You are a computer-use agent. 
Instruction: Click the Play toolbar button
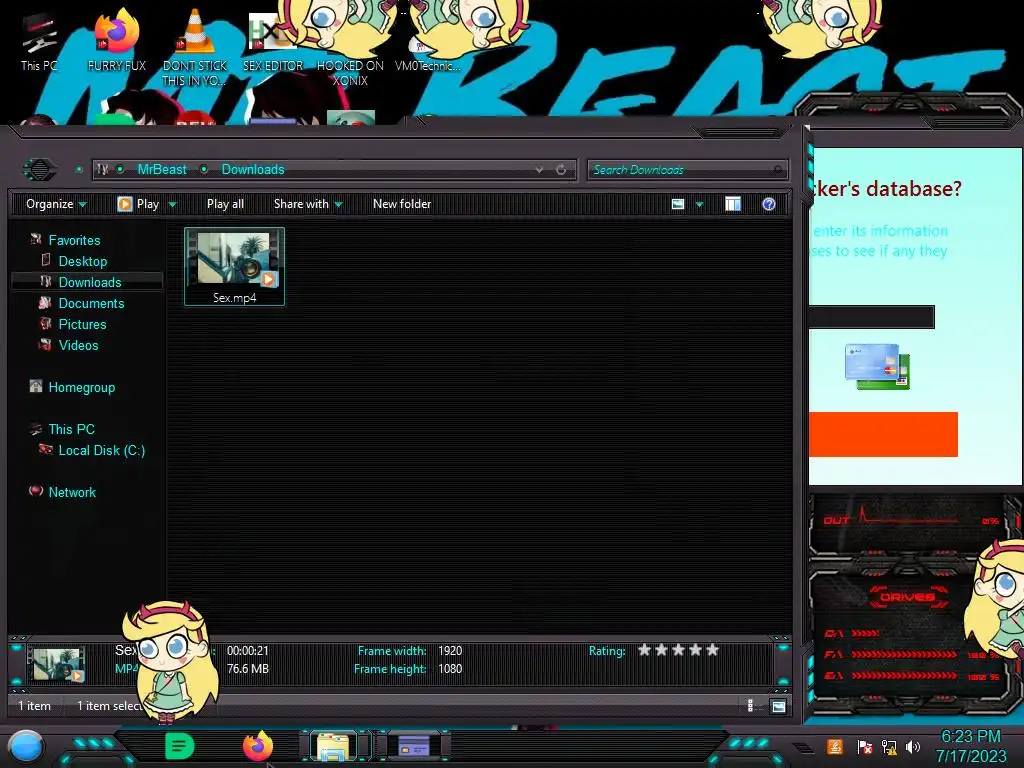tap(138, 204)
